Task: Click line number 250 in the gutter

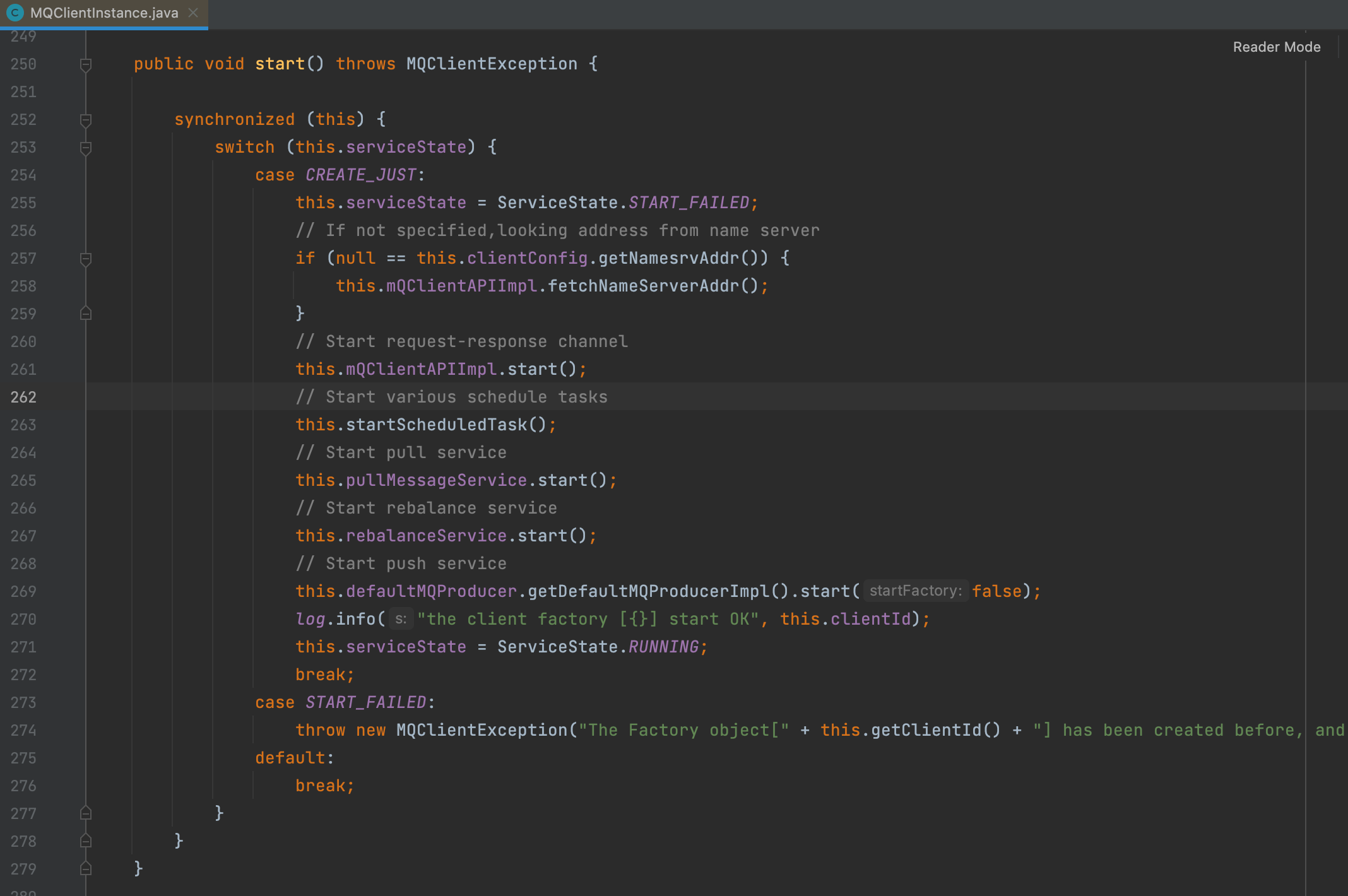Action: click(x=23, y=64)
